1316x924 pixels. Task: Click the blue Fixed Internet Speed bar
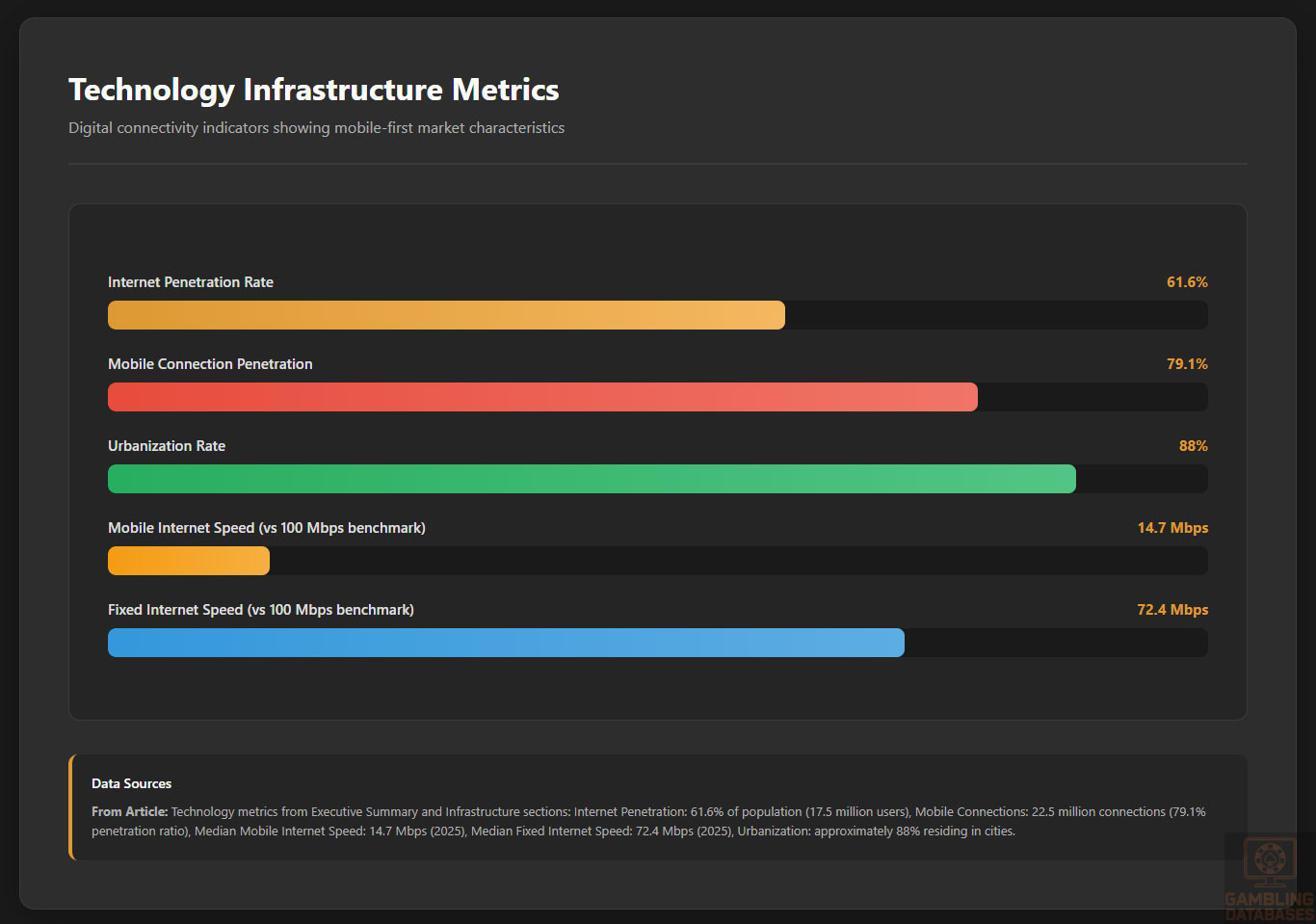pyautogui.click(x=506, y=643)
